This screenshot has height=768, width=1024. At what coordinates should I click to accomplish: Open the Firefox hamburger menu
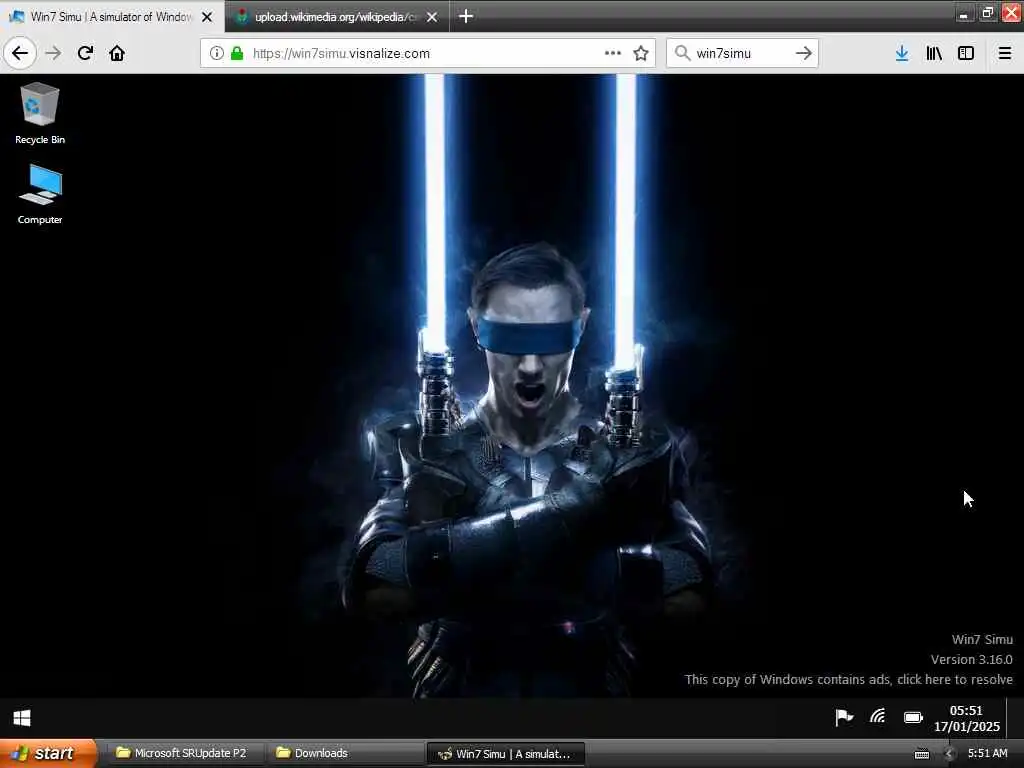point(1005,53)
